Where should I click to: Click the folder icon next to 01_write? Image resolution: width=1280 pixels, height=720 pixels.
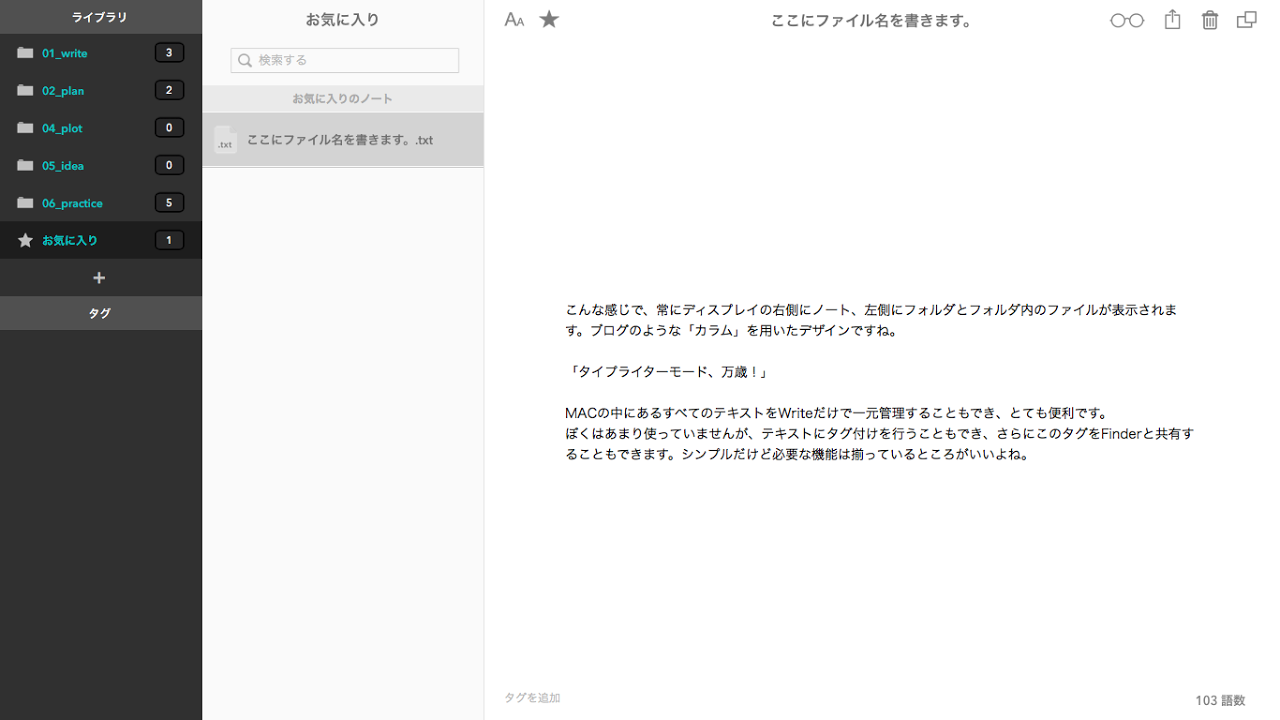(x=26, y=53)
